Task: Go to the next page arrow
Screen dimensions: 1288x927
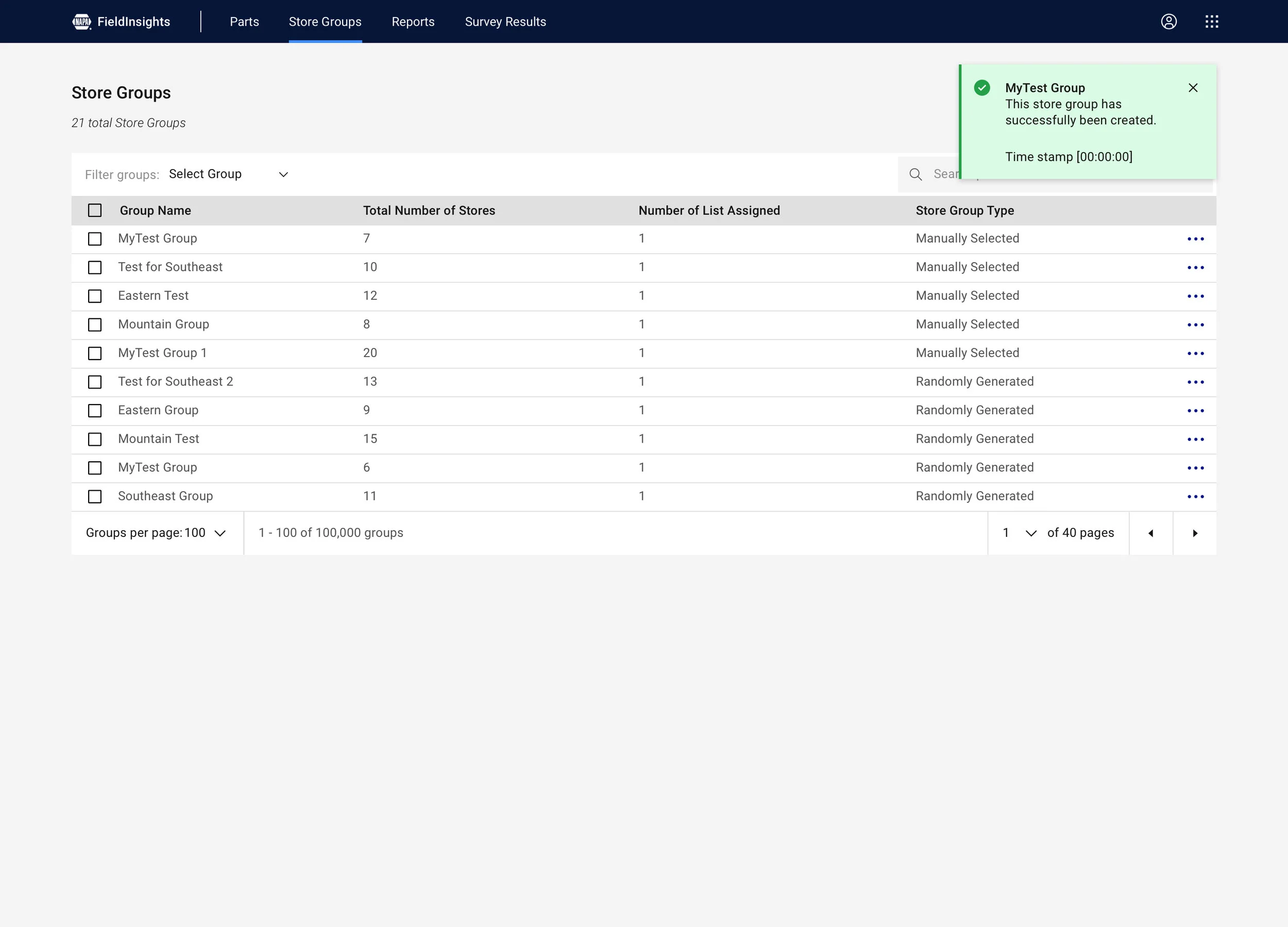Action: pos(1194,533)
